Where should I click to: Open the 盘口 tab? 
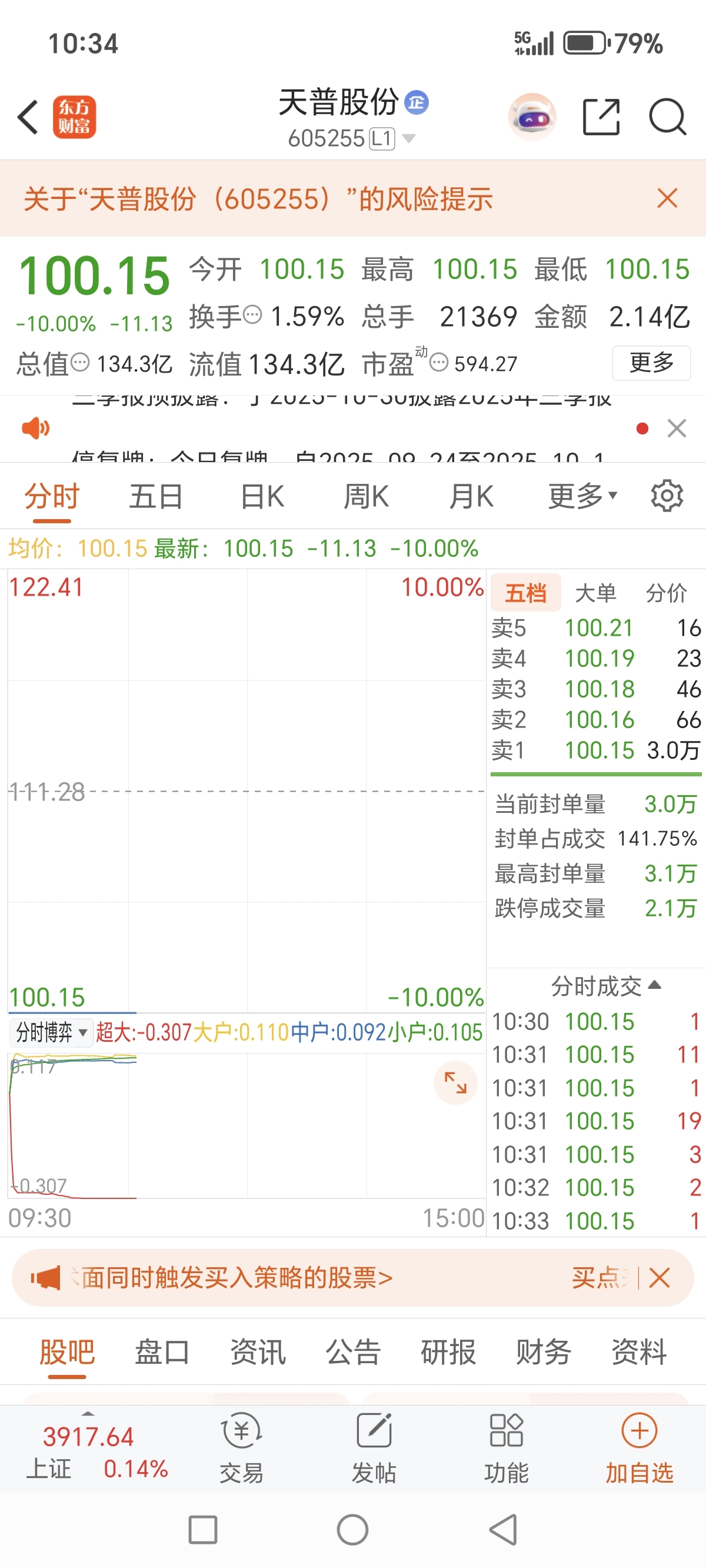[162, 1353]
